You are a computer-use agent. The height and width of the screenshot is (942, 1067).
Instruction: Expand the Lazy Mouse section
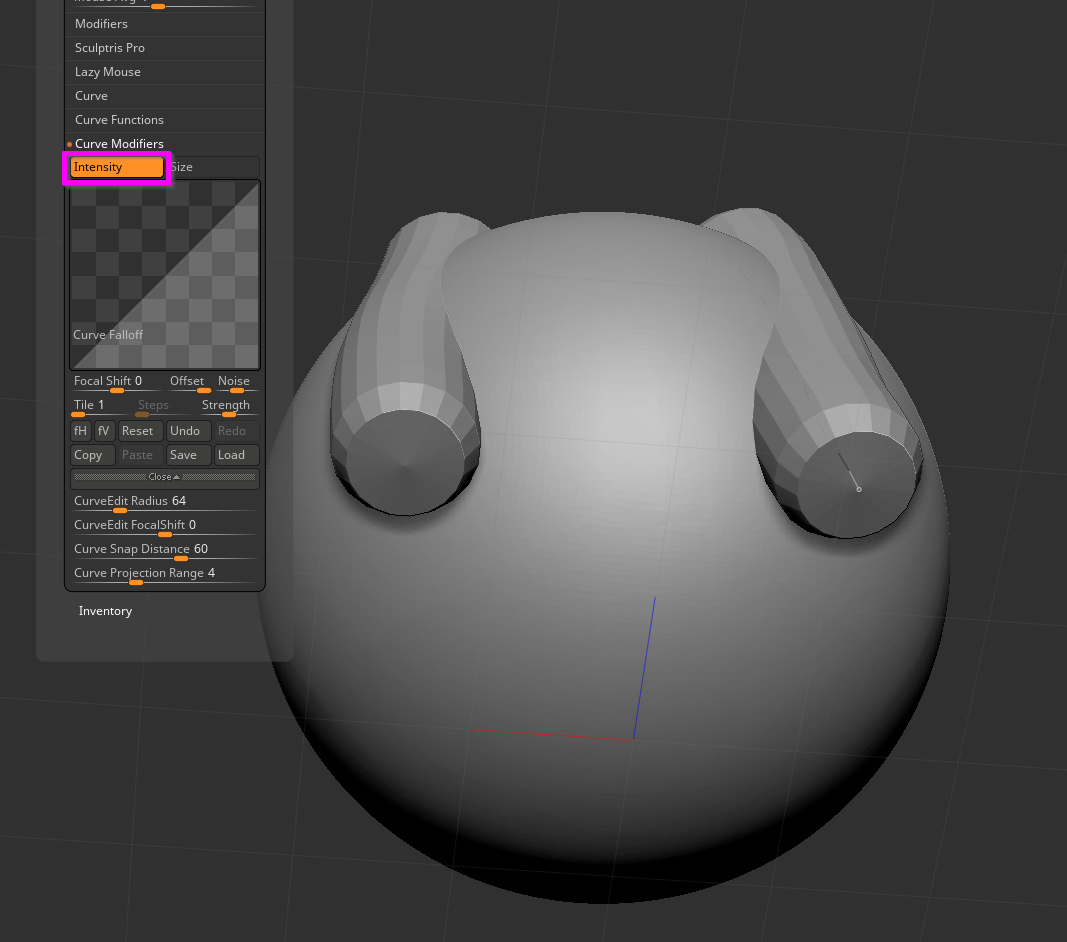point(108,72)
